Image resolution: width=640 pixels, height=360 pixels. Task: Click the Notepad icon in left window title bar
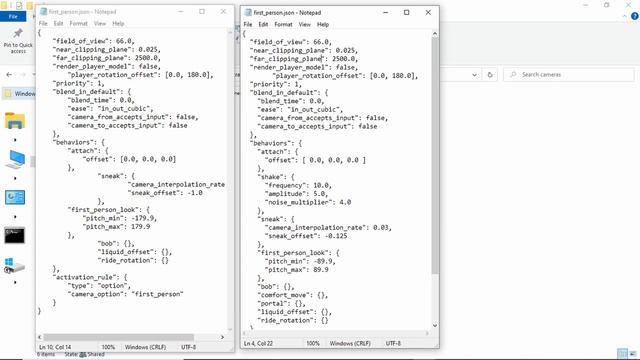[43, 11]
